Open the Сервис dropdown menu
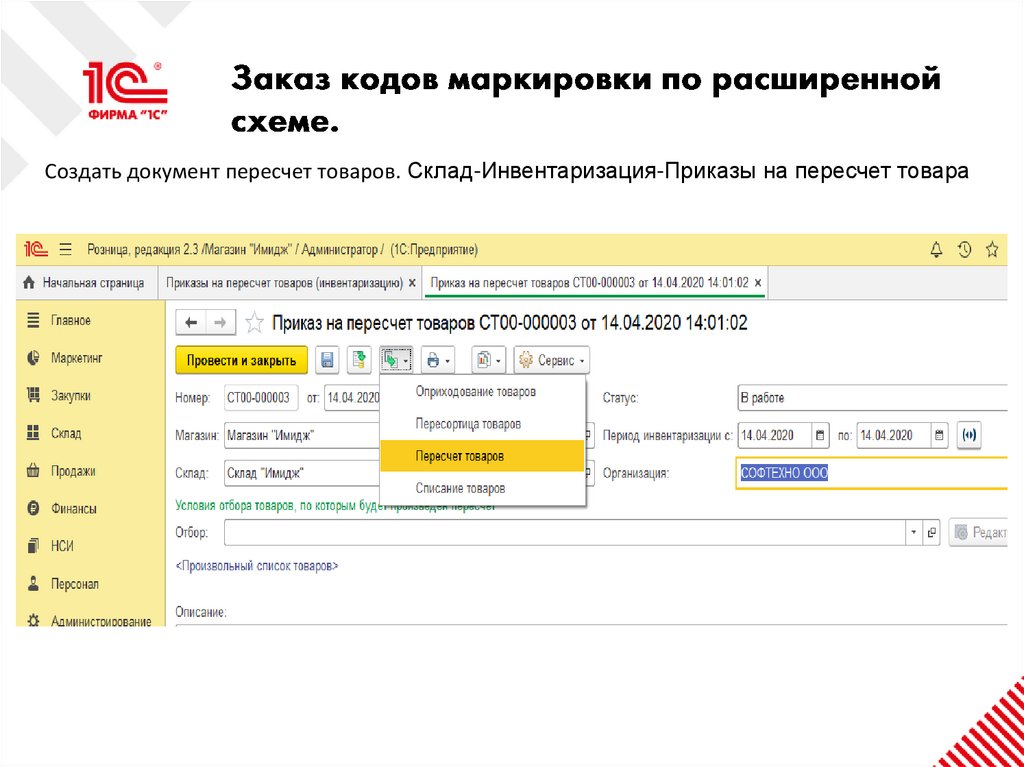 (552, 361)
